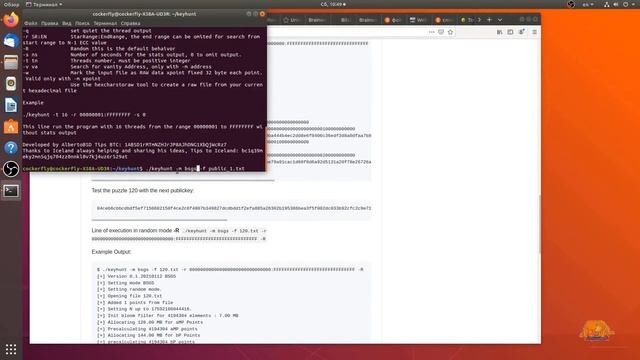Screen dimensions: 640x360
Task: Click 'Line of execution in random mode -R' text
Action: click(x=136, y=230)
